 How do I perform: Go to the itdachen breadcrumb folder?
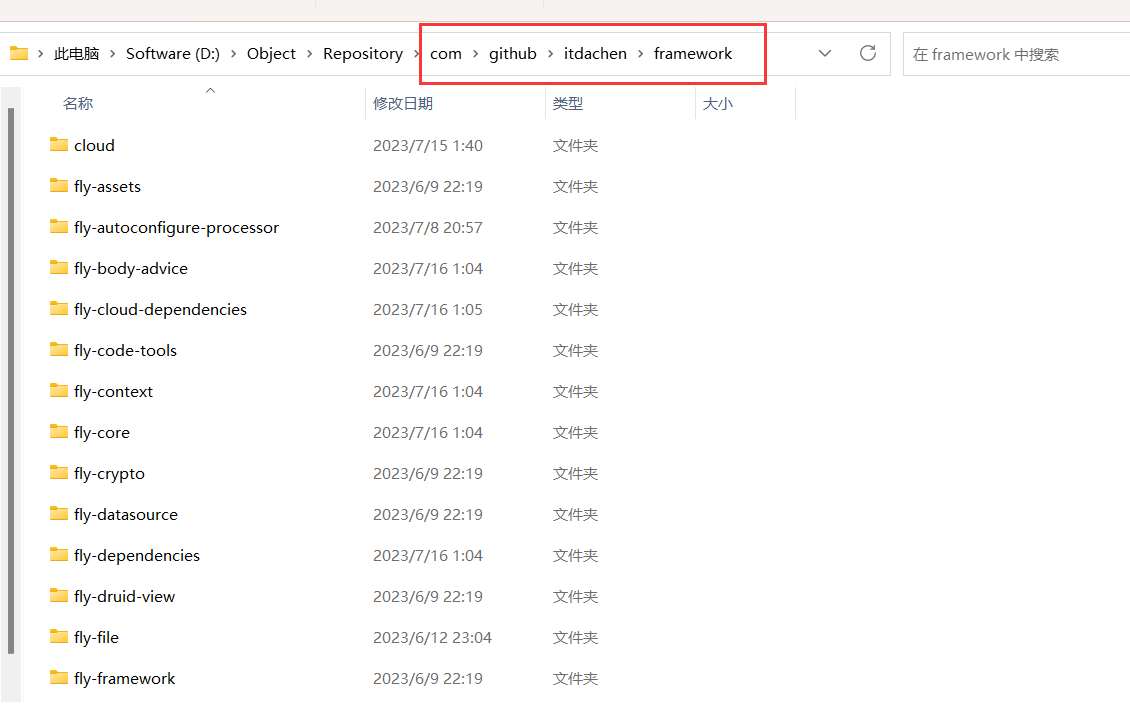[x=595, y=54]
